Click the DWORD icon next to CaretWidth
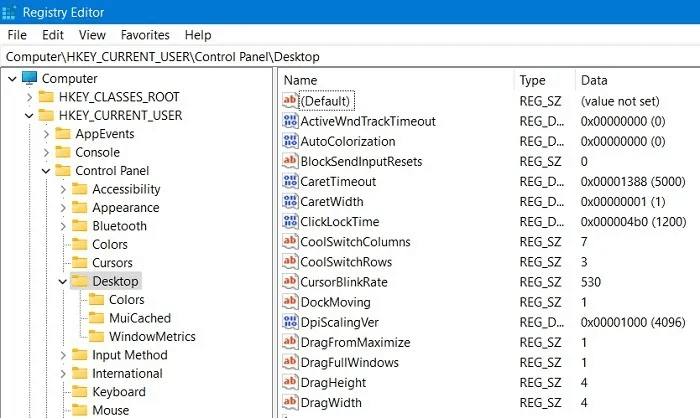The image size is (700, 418). tap(291, 201)
